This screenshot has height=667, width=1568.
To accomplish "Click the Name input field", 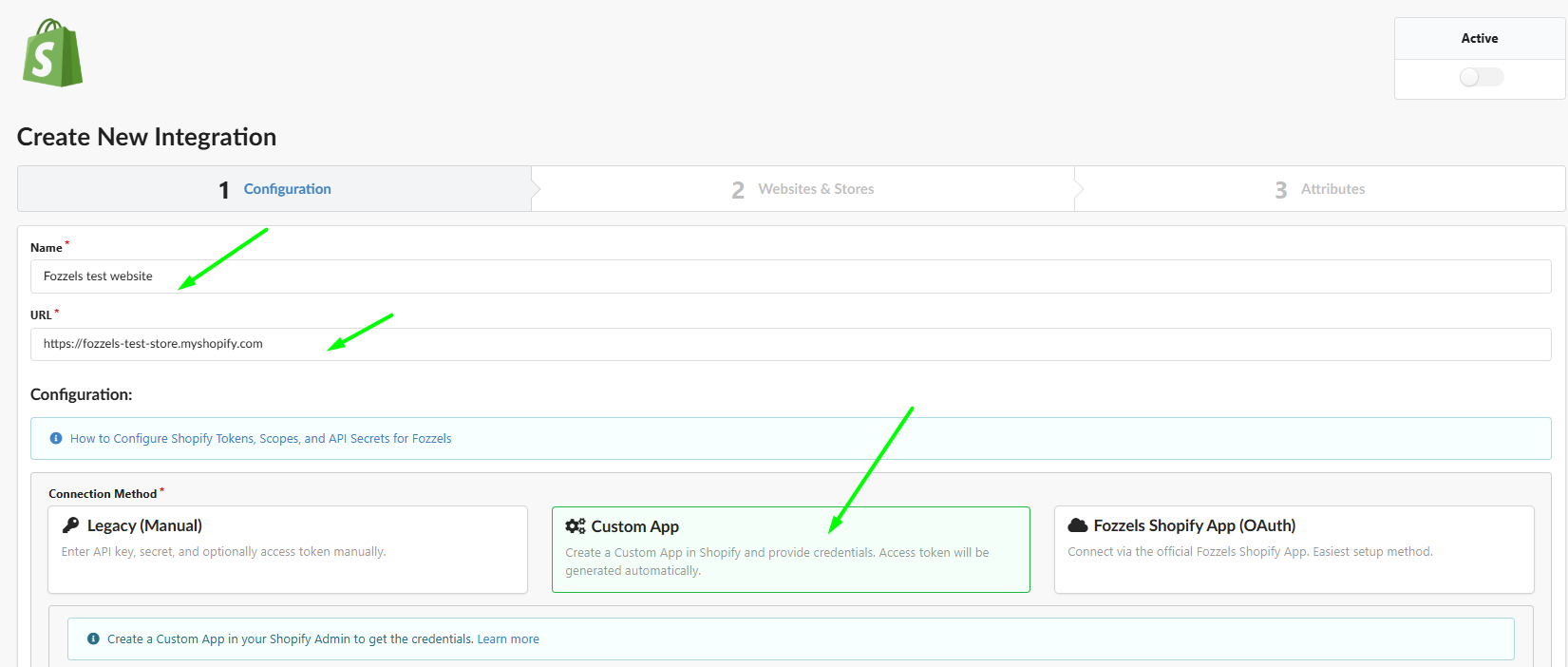I will (x=791, y=276).
